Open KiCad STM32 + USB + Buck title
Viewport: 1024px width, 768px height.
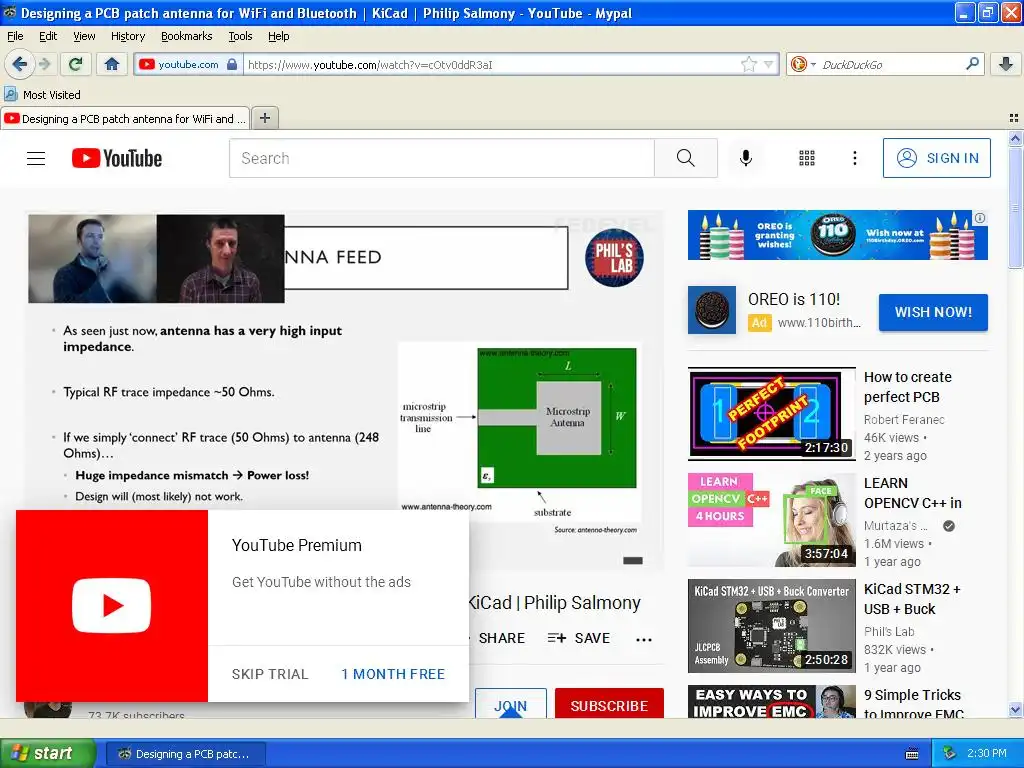(x=912, y=599)
